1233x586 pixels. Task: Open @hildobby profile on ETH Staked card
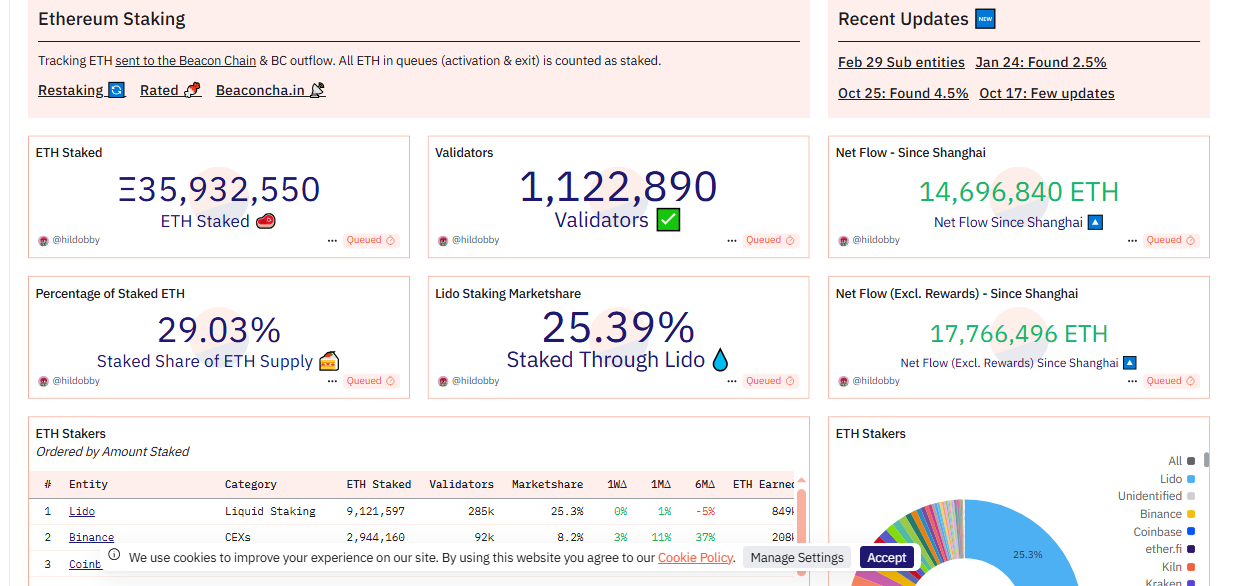click(76, 240)
